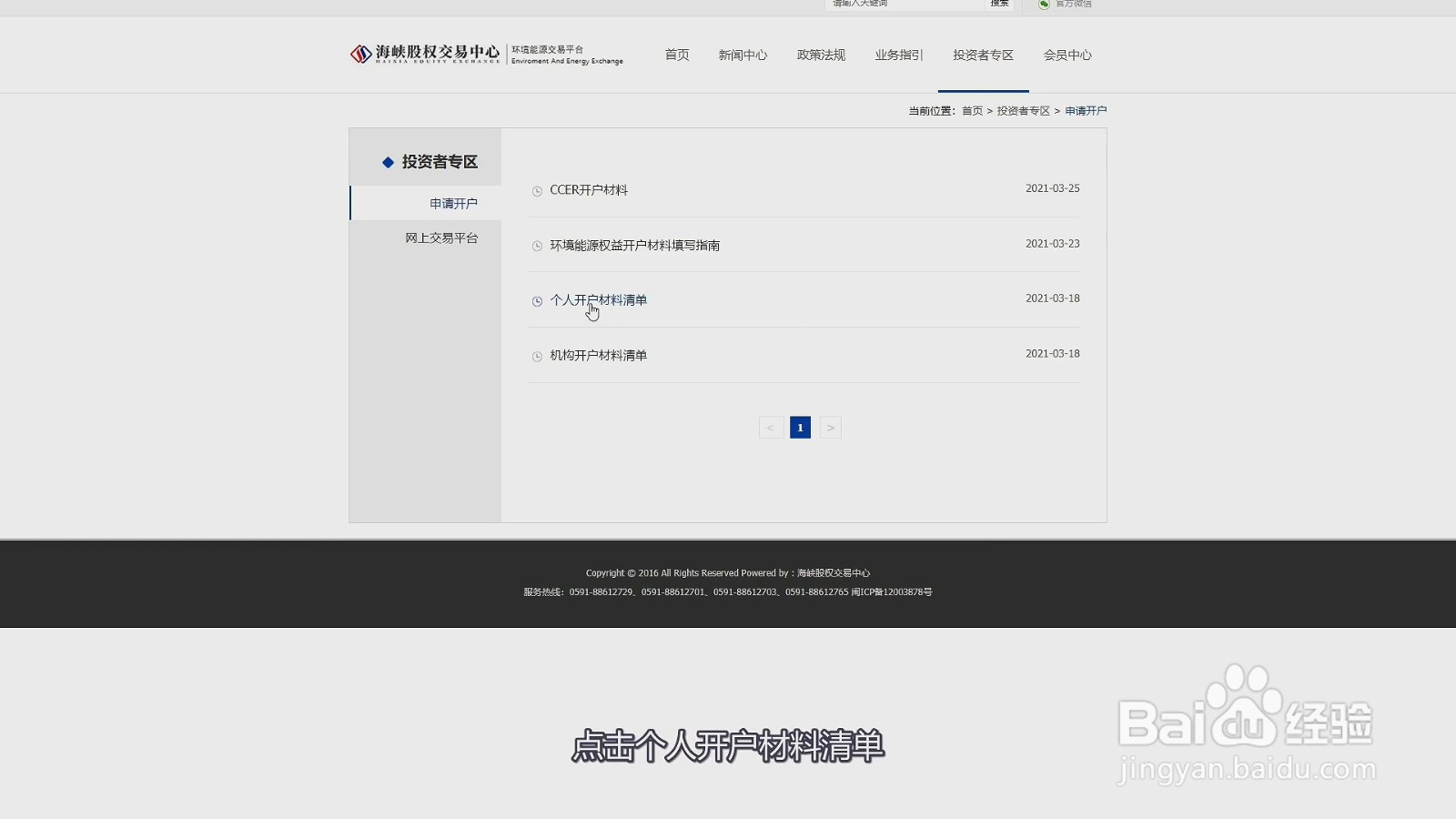This screenshot has width=1456, height=819.
Task: Select the 投资者专区 navigation tab
Action: coord(984,55)
